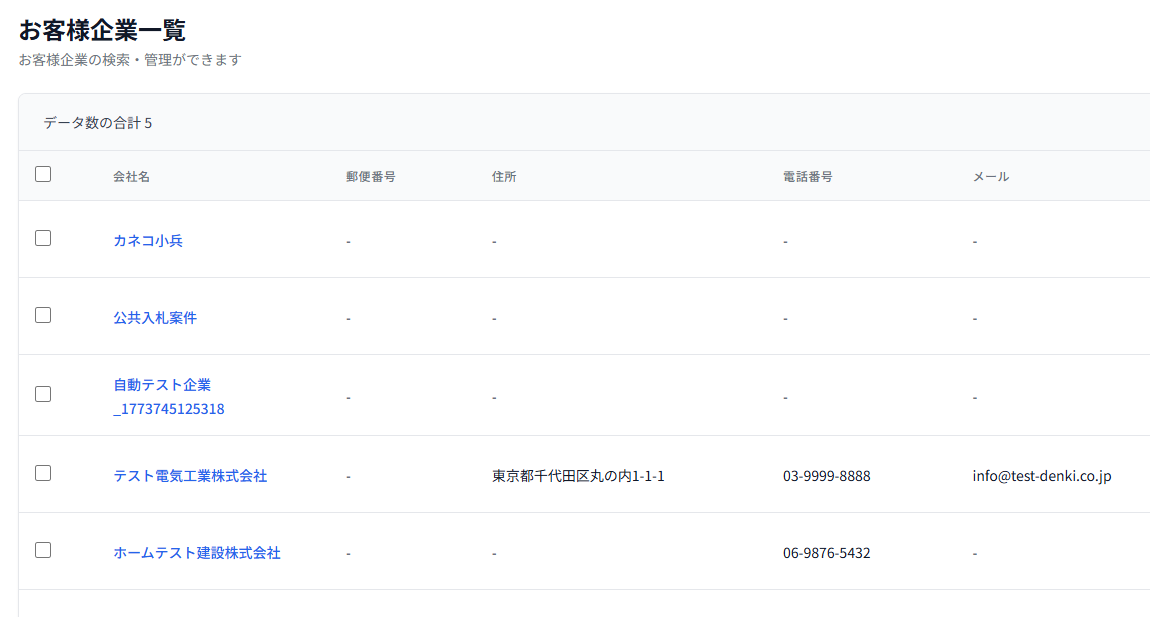1150x617 pixels.
Task: Select the 住所 column header
Action: pos(504,177)
